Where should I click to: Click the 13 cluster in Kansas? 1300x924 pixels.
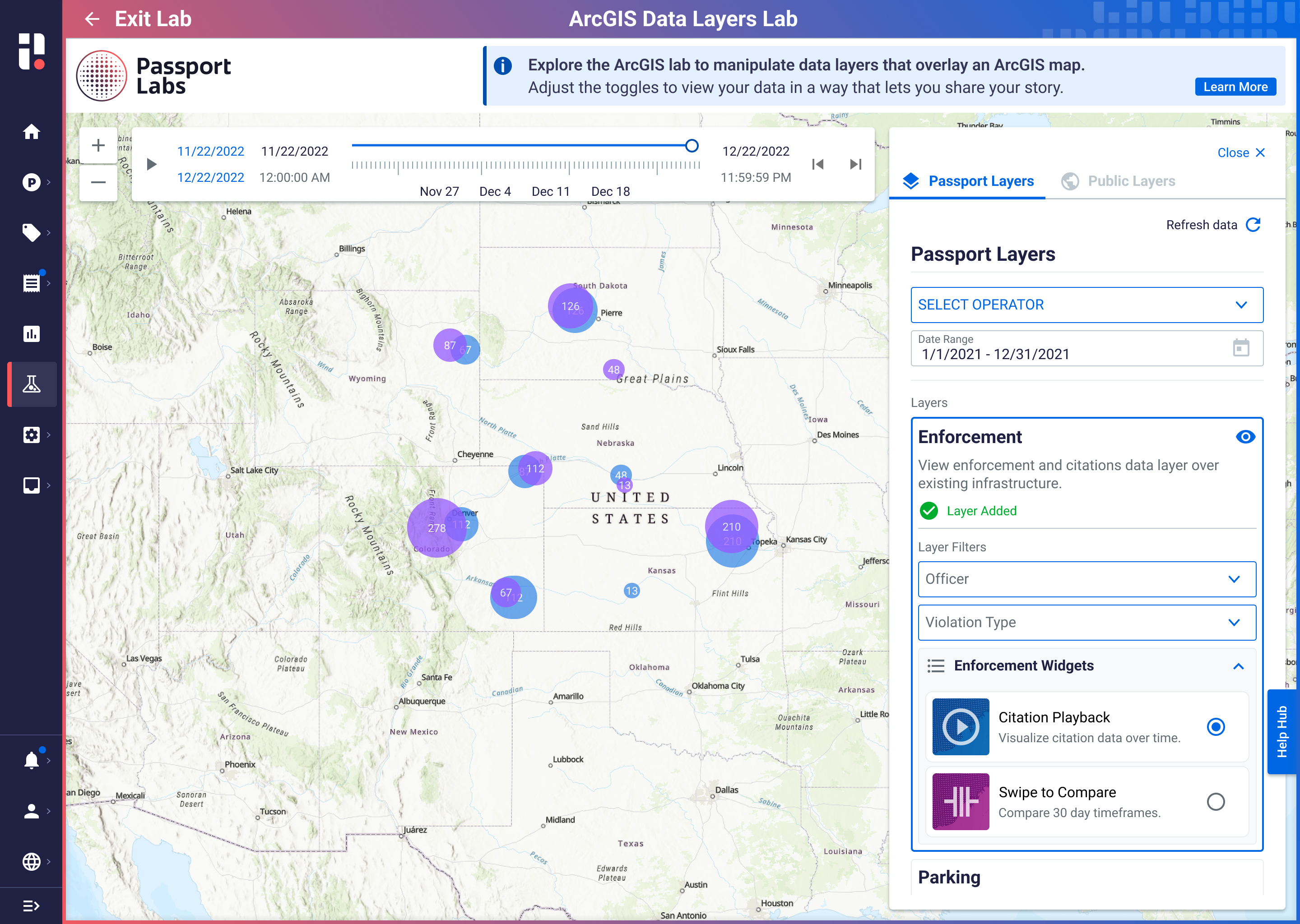(x=631, y=591)
